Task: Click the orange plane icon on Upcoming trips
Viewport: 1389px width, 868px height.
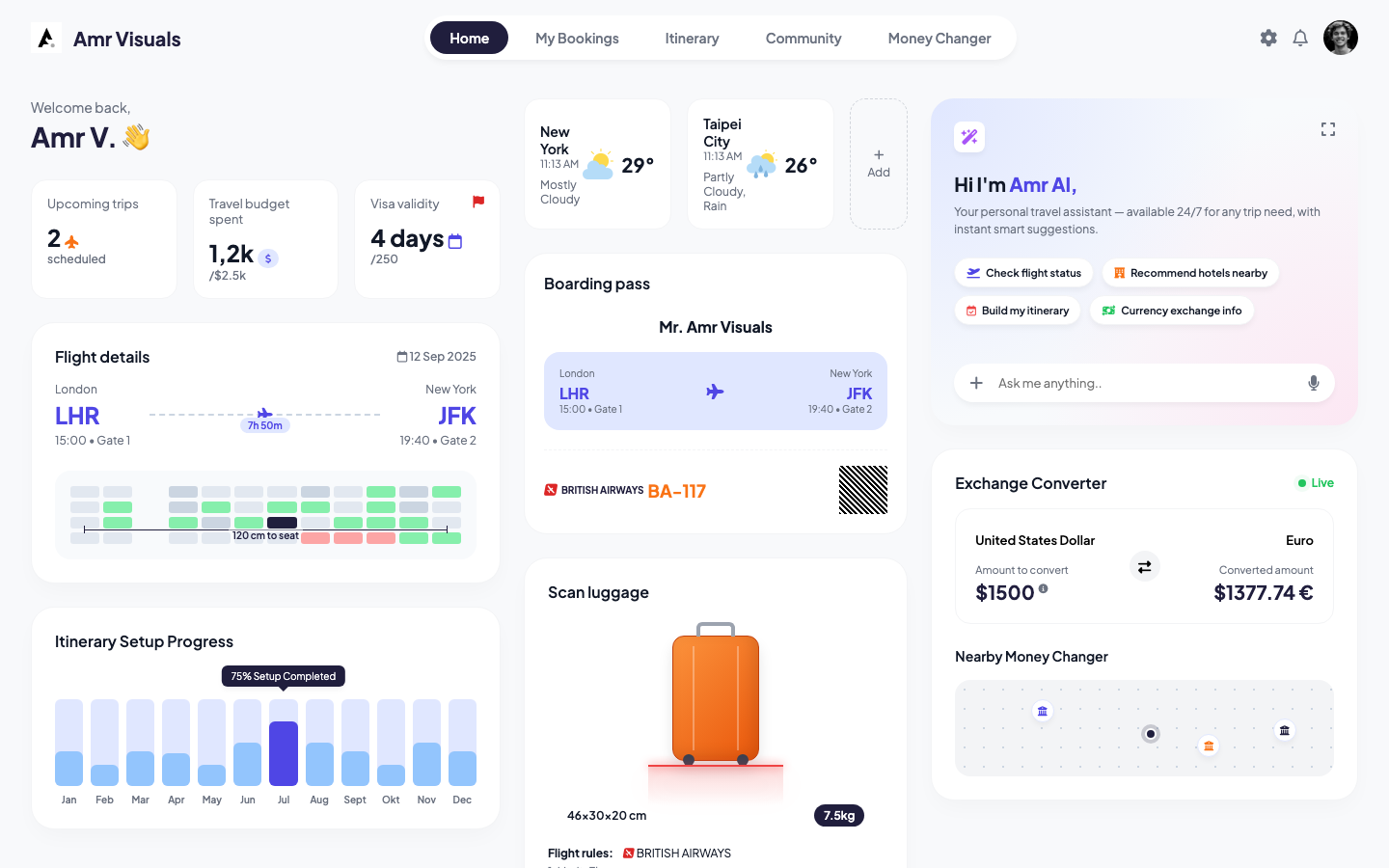Action: pyautogui.click(x=71, y=241)
